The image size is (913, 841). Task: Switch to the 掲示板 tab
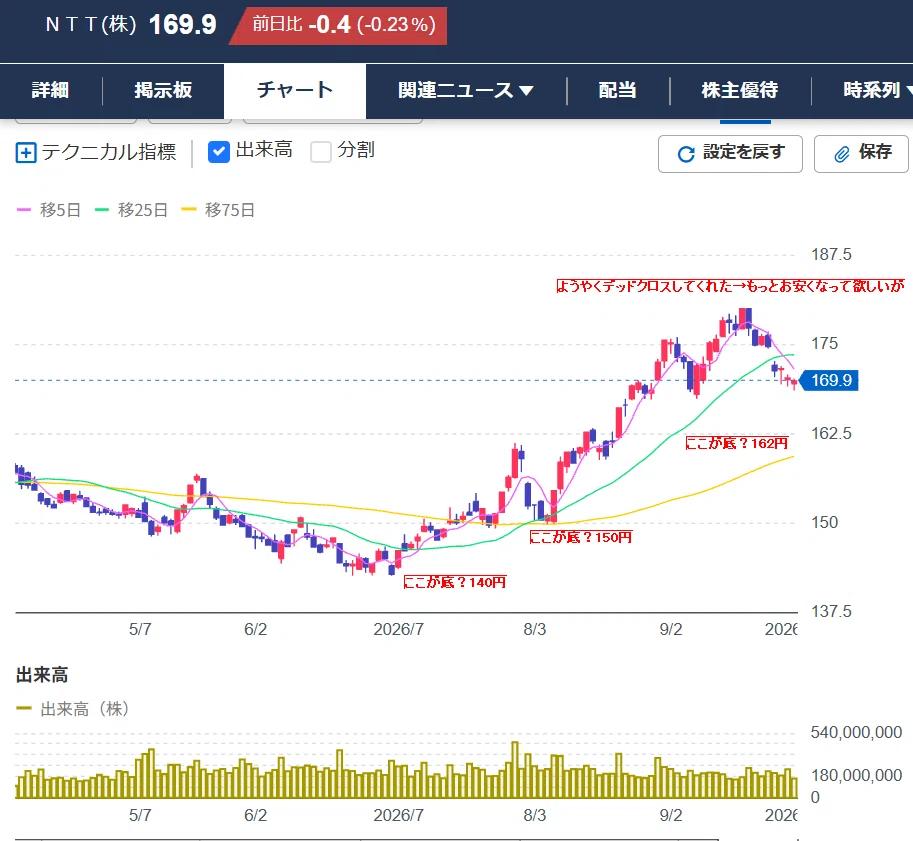click(x=163, y=90)
